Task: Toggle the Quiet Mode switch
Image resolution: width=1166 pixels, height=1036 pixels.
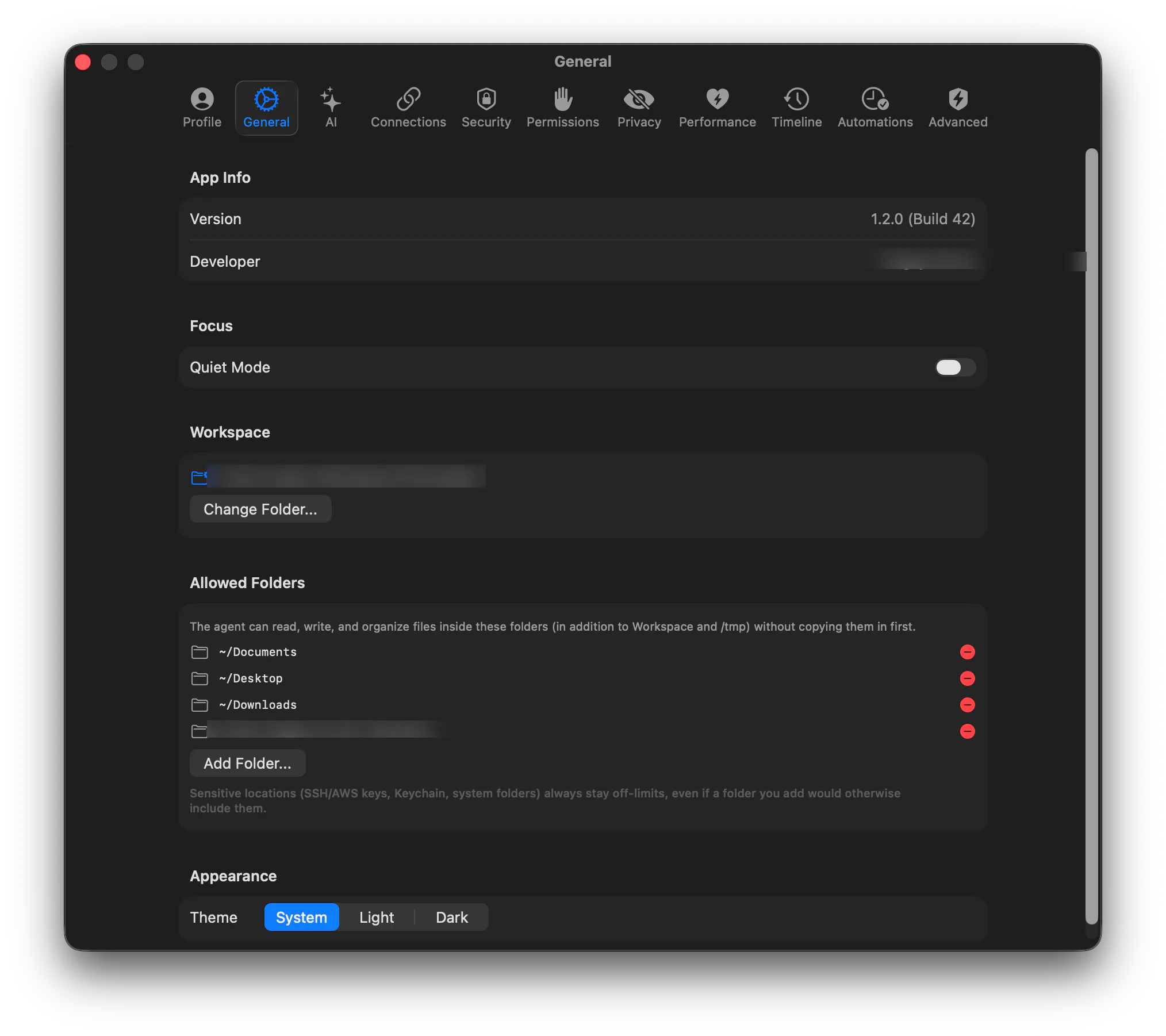Action: pyautogui.click(x=955, y=367)
